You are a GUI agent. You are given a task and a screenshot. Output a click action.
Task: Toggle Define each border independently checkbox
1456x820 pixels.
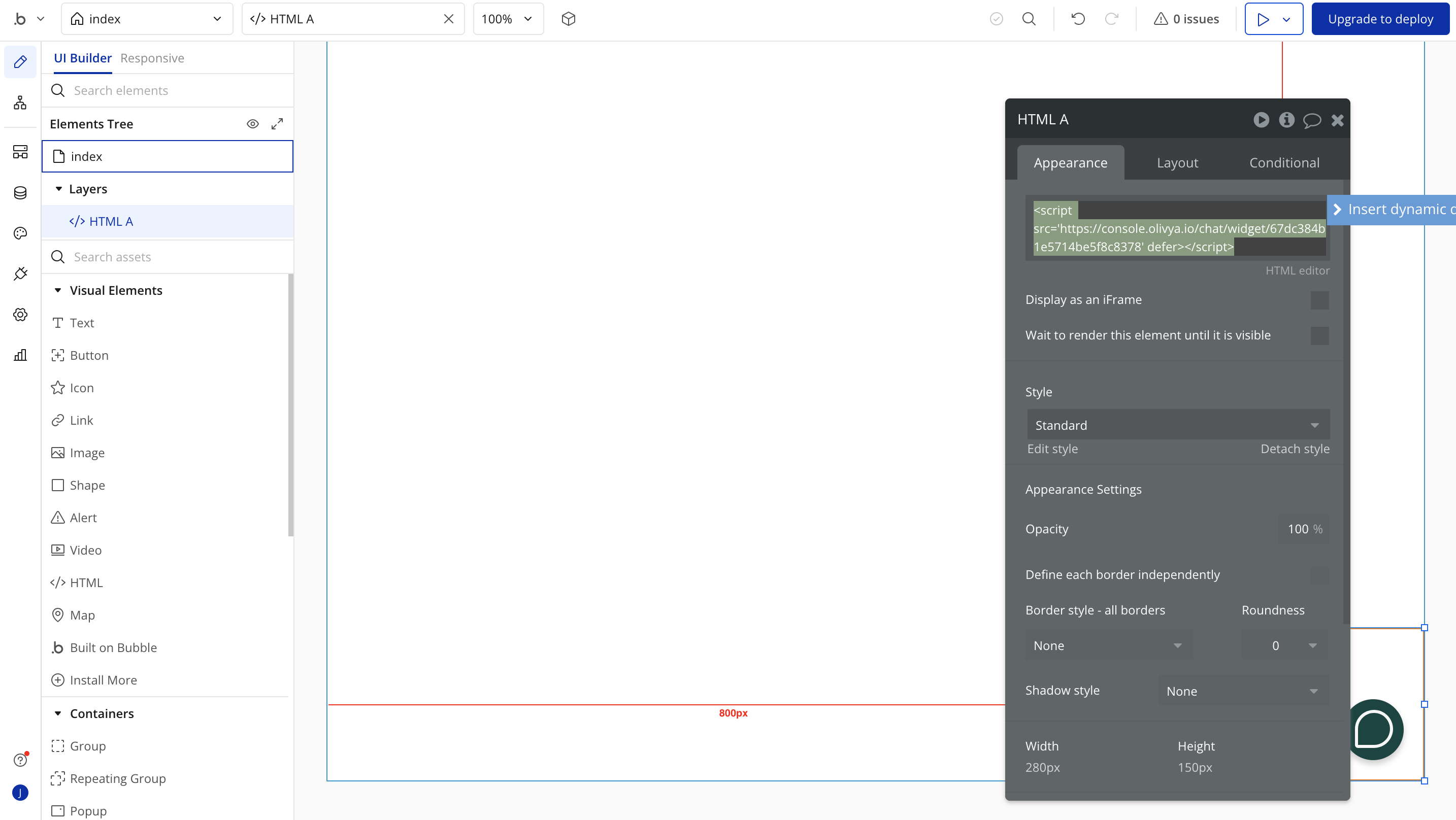pos(1319,575)
